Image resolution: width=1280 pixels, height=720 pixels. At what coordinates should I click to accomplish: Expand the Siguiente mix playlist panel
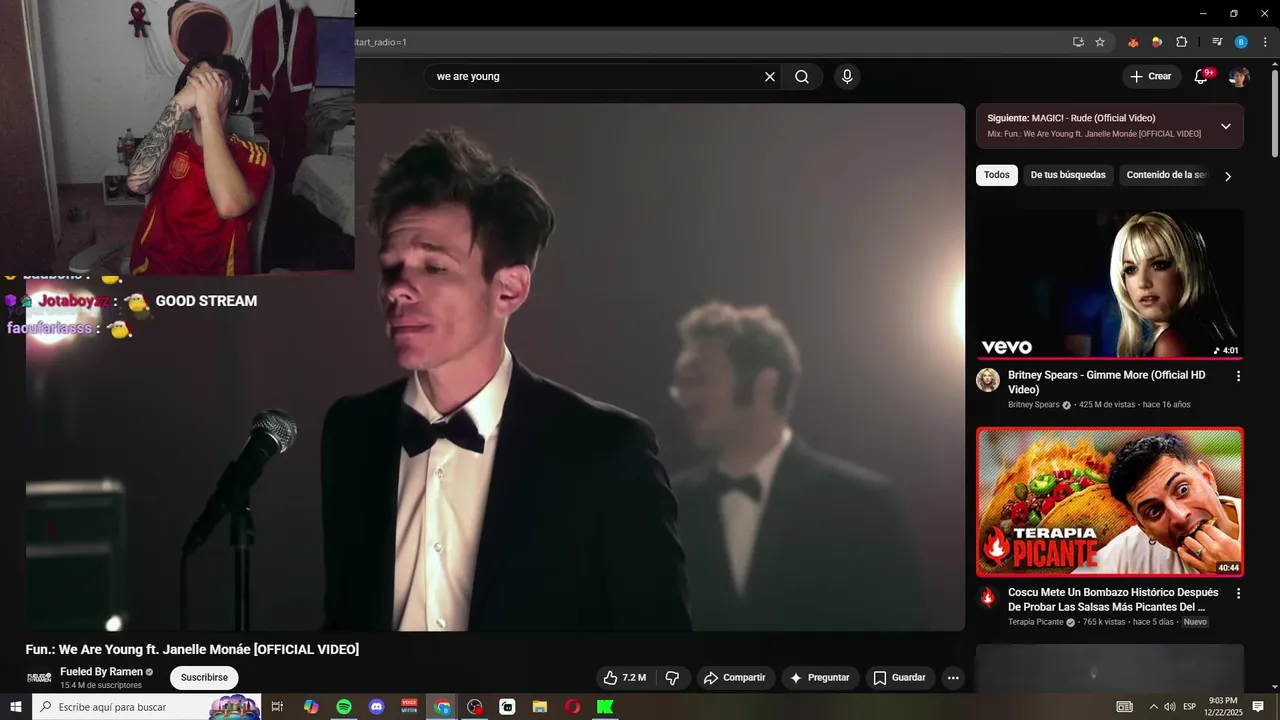[x=1226, y=126]
